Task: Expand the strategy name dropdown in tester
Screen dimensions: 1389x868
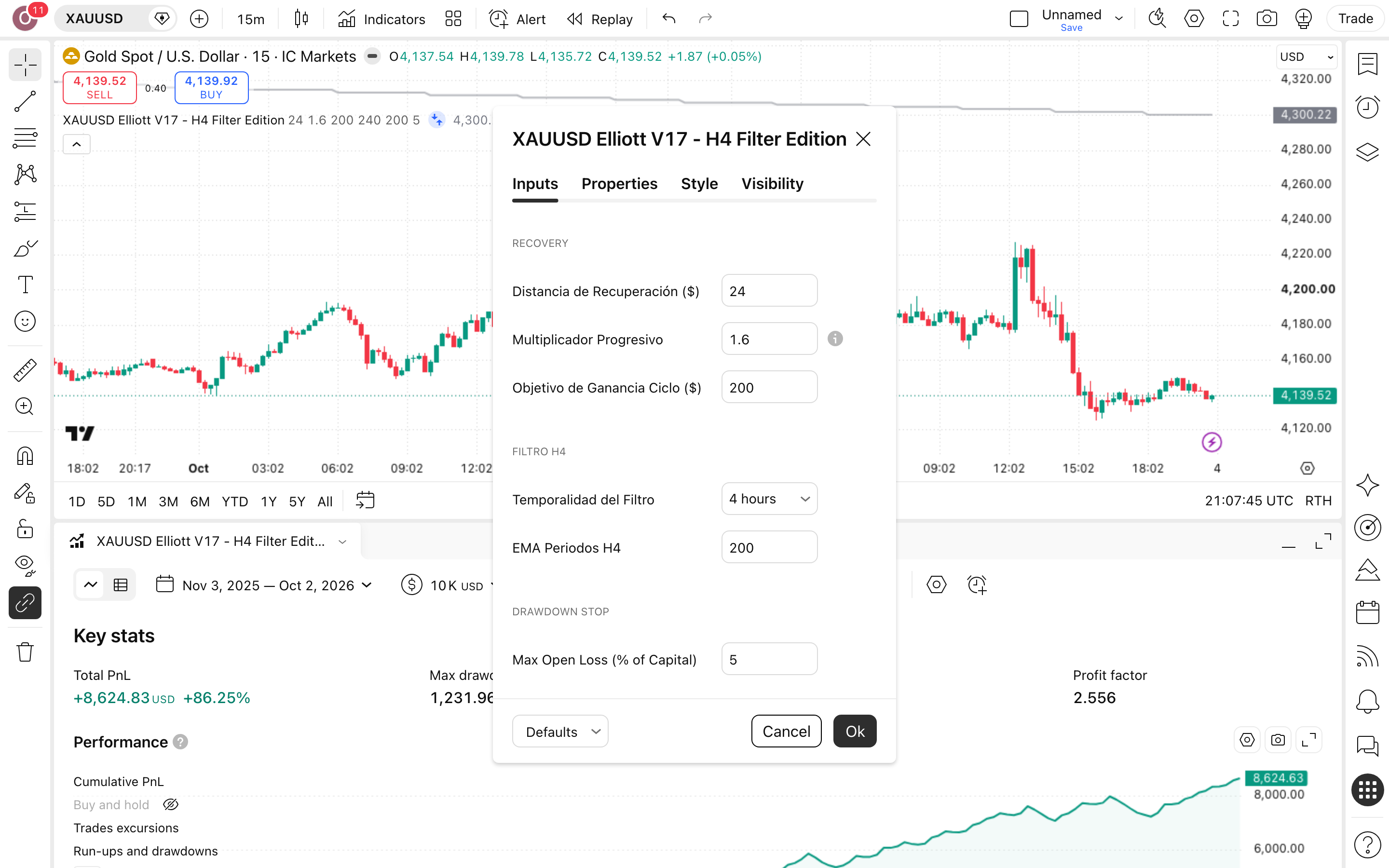Action: 342,542
